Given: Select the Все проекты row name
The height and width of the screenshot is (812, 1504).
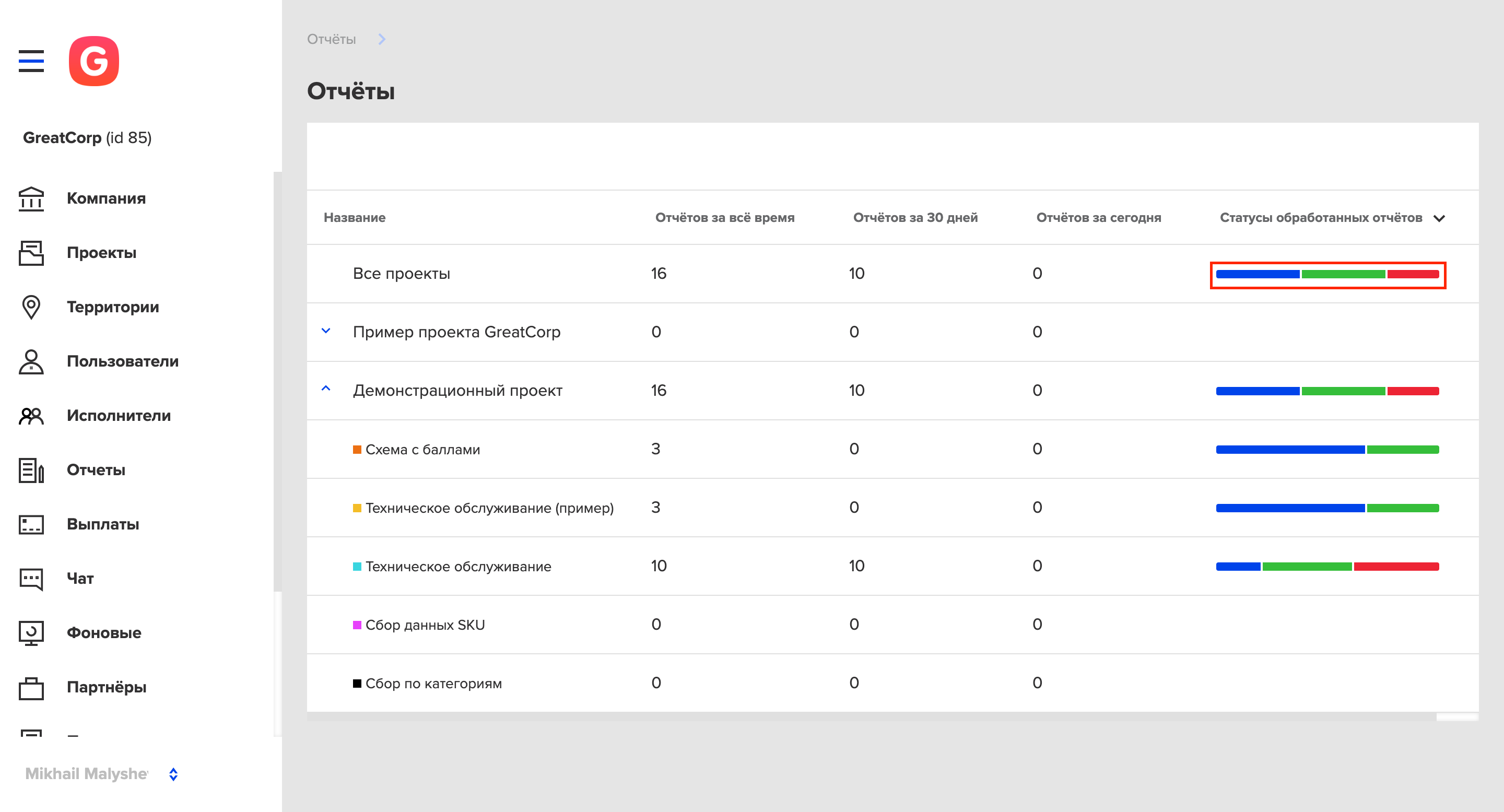Looking at the screenshot, I should (x=401, y=273).
